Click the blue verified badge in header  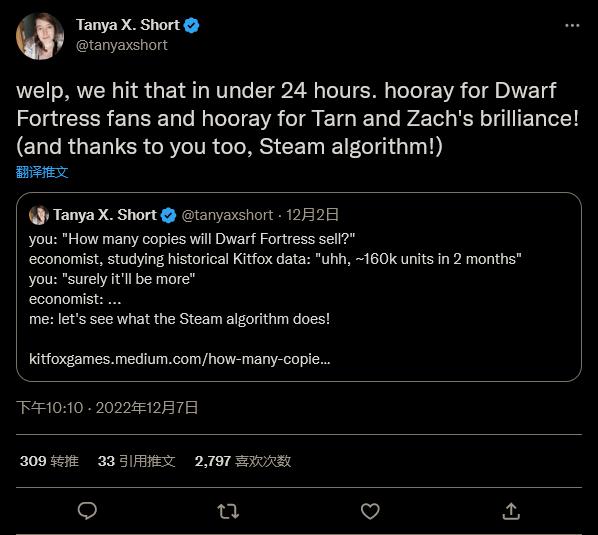[191, 26]
